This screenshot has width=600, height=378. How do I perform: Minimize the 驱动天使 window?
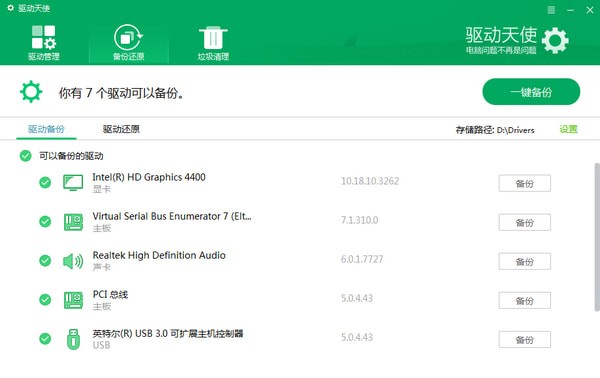point(570,10)
